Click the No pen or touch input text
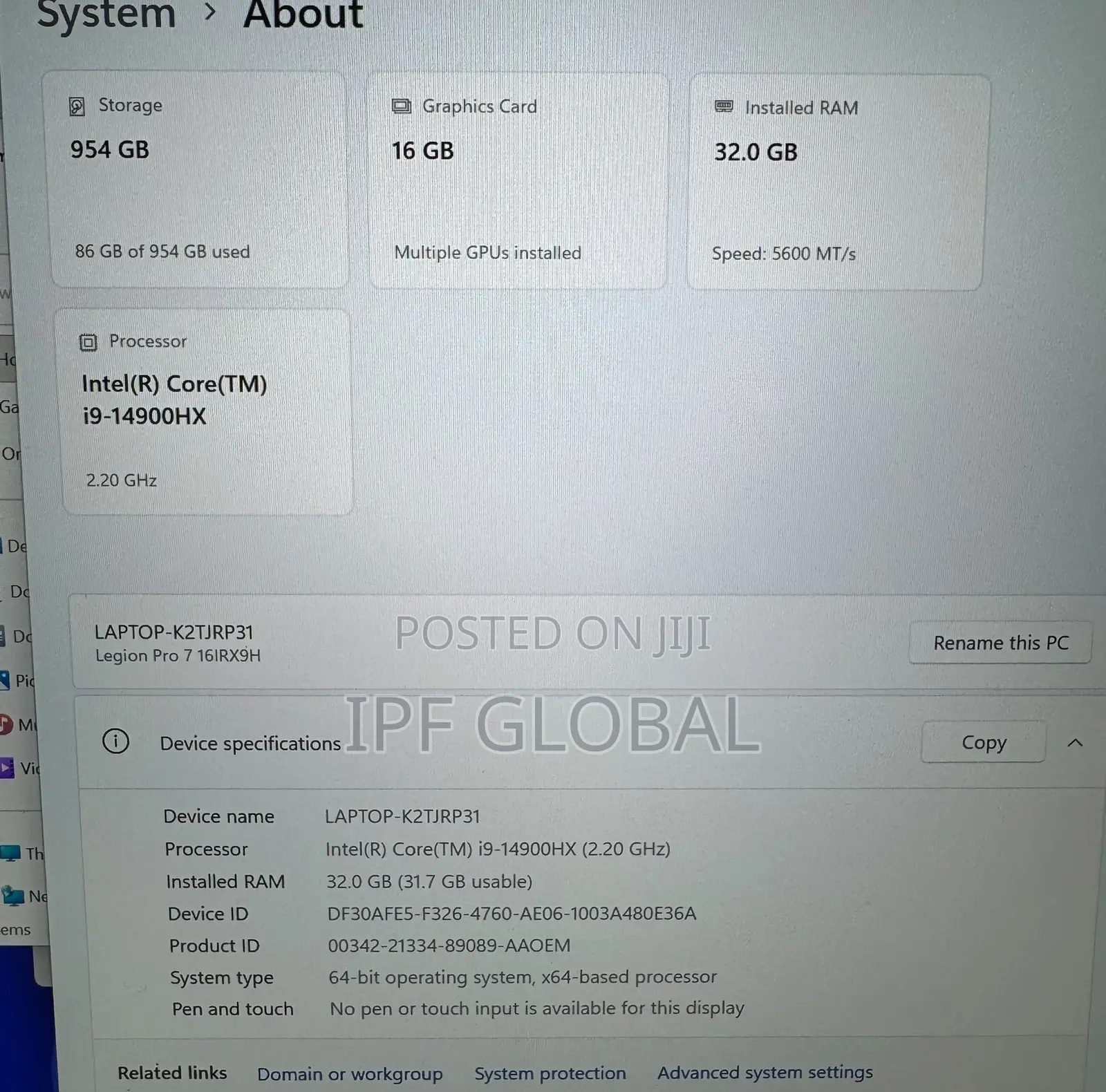 click(x=537, y=1009)
